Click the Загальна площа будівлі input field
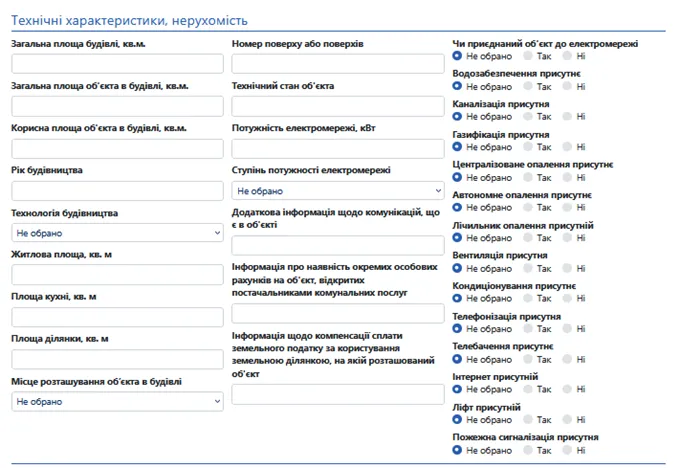Image resolution: width=680 pixels, height=468 pixels. pyautogui.click(x=117, y=63)
